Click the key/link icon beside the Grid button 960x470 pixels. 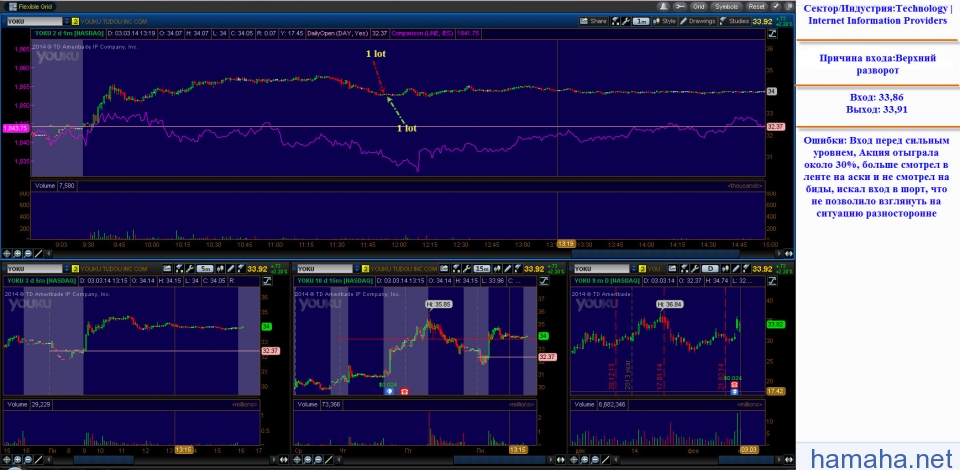click(680, 7)
